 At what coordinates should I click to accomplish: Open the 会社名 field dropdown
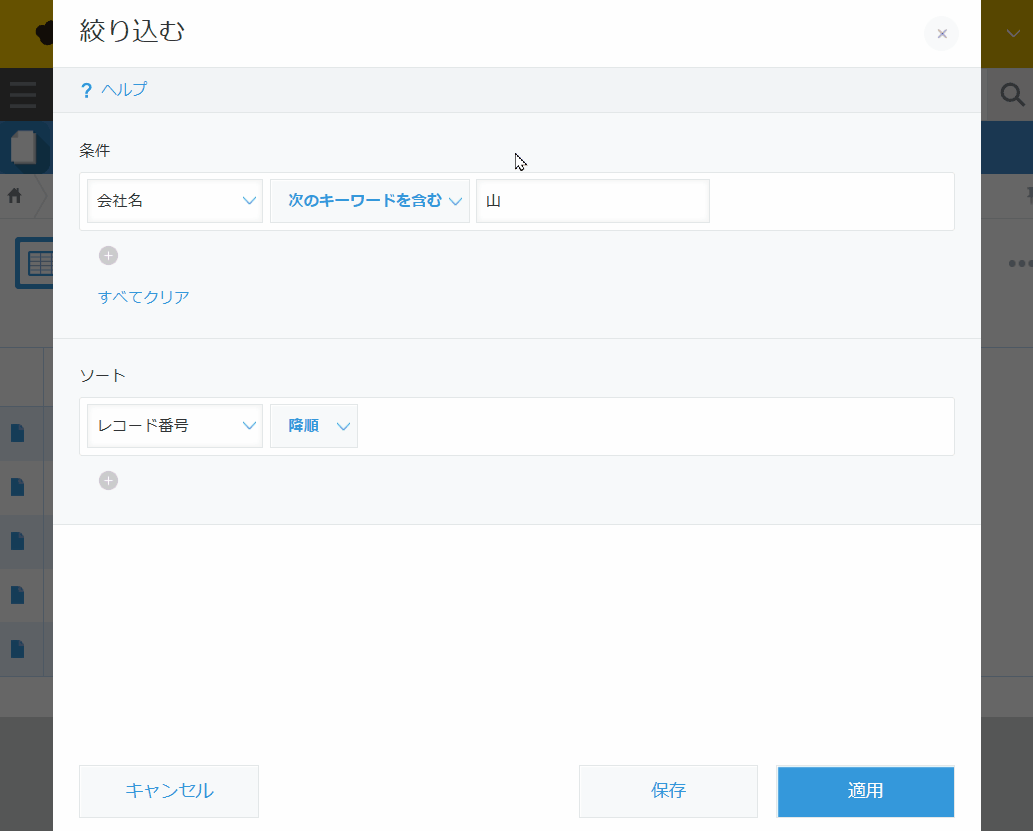[x=175, y=201]
